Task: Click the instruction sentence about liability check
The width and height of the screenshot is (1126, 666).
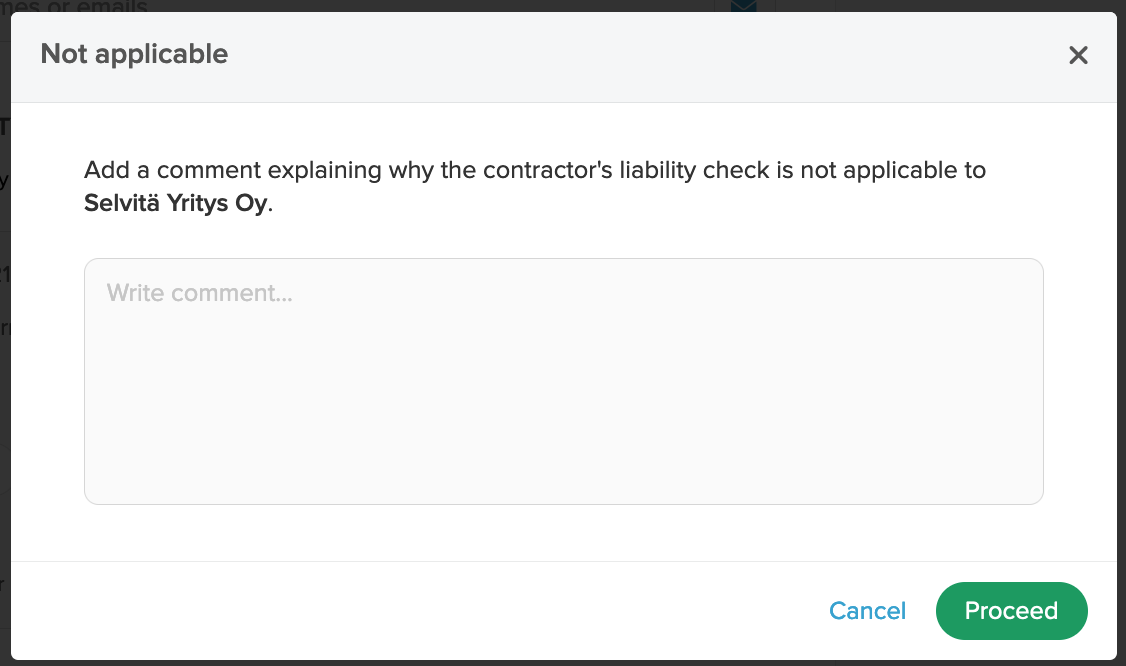Action: coord(535,186)
